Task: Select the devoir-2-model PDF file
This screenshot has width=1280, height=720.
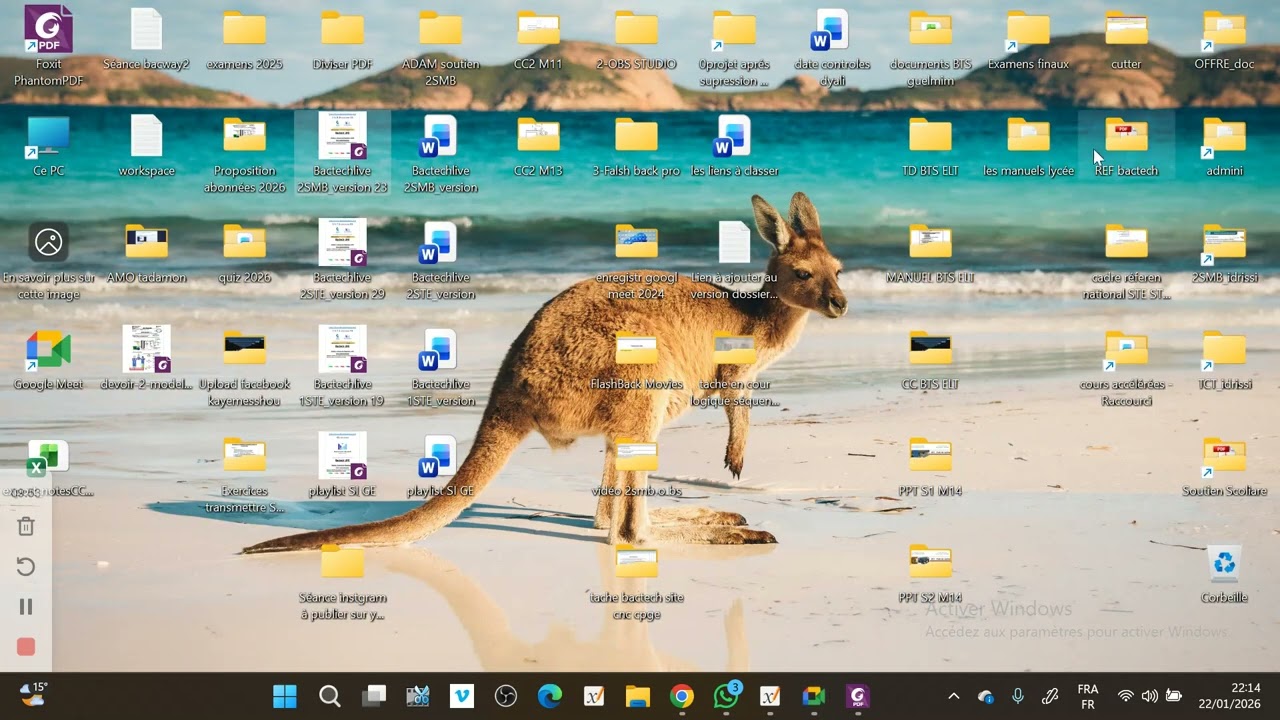Action: tap(146, 359)
